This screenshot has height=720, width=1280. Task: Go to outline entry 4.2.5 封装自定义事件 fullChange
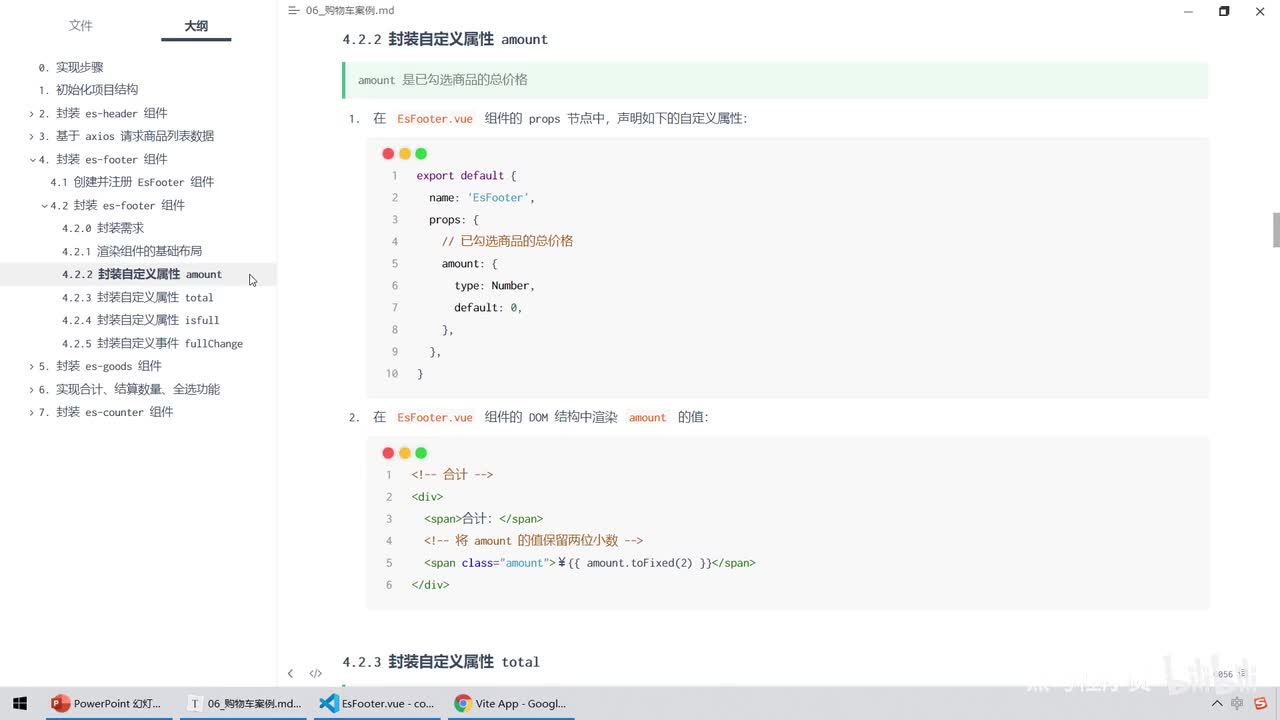point(153,343)
